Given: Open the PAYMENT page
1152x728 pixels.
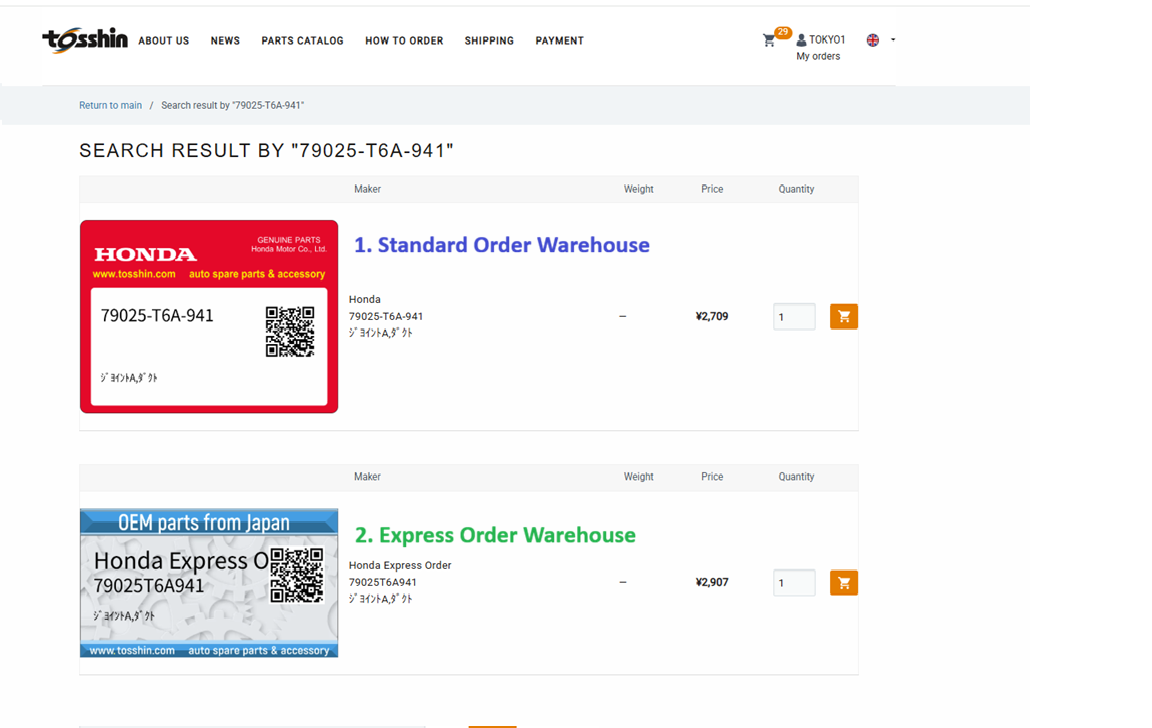Looking at the screenshot, I should (560, 41).
